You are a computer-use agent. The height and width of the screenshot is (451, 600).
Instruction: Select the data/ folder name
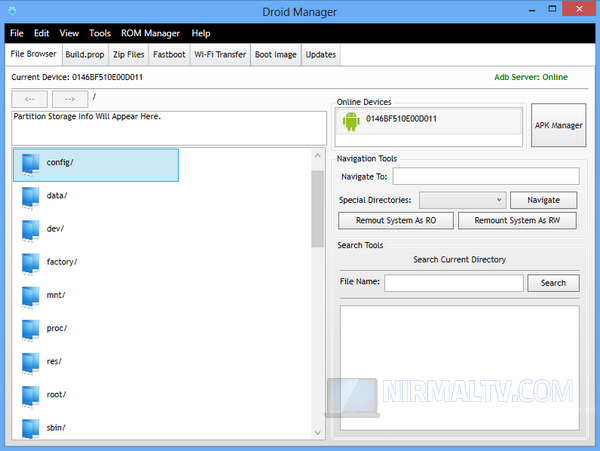pos(57,195)
